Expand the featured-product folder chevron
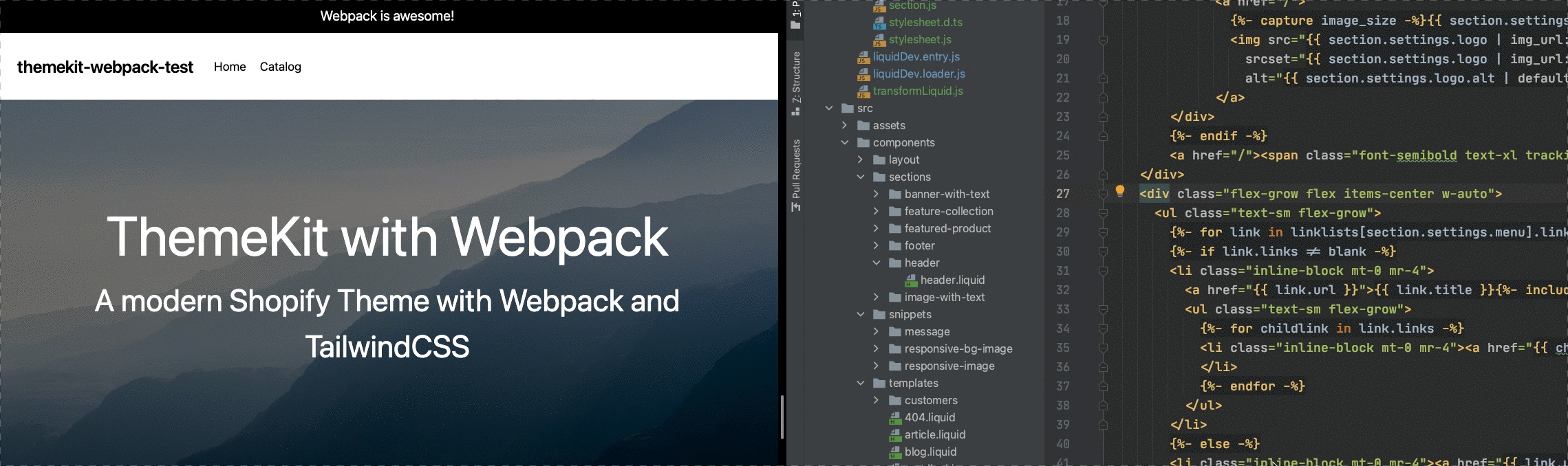The image size is (1568, 466). click(877, 228)
